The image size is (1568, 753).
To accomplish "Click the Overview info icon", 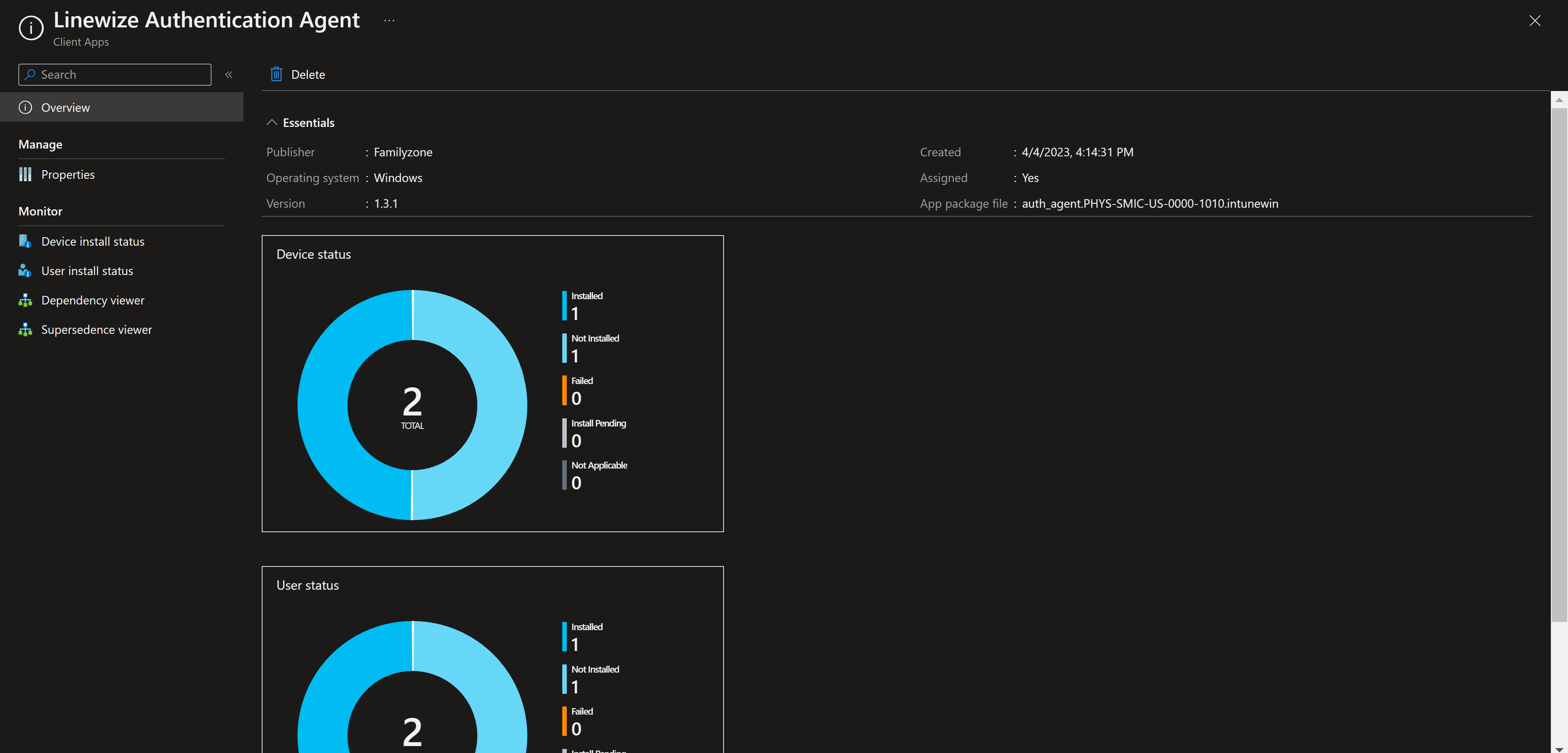I will coord(25,107).
